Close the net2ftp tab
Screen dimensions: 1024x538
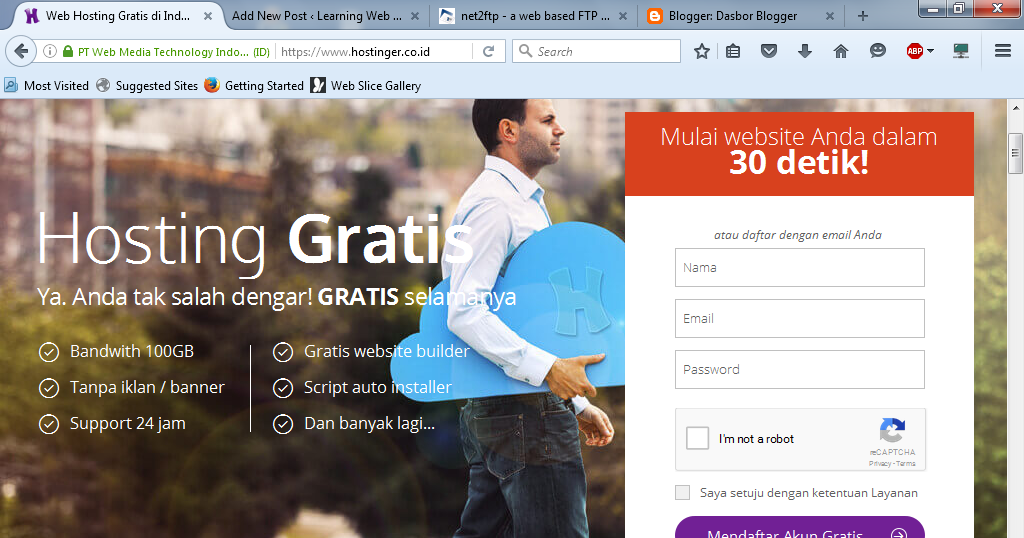(x=623, y=16)
